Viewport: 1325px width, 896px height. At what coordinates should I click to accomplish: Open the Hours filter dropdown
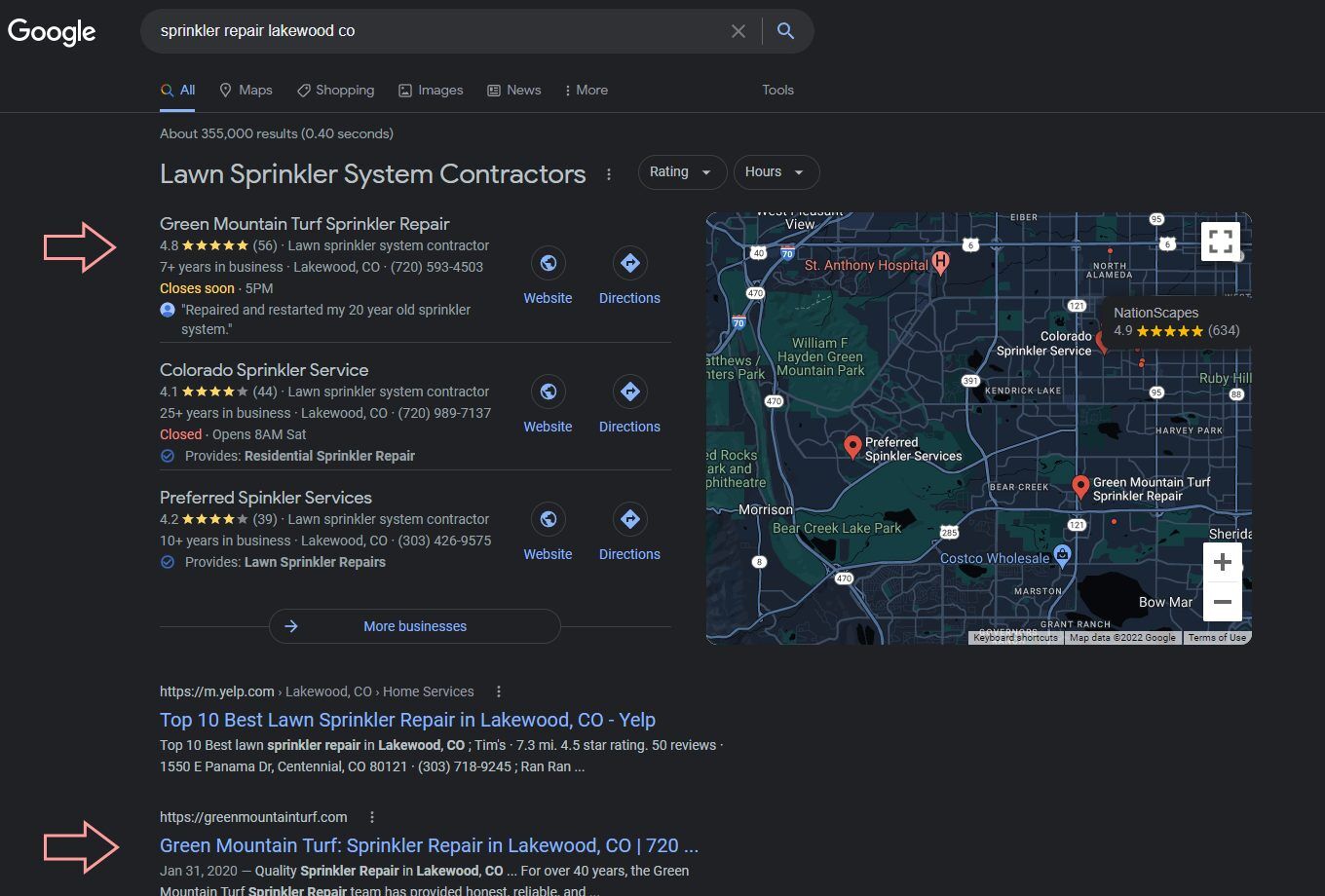(x=776, y=171)
